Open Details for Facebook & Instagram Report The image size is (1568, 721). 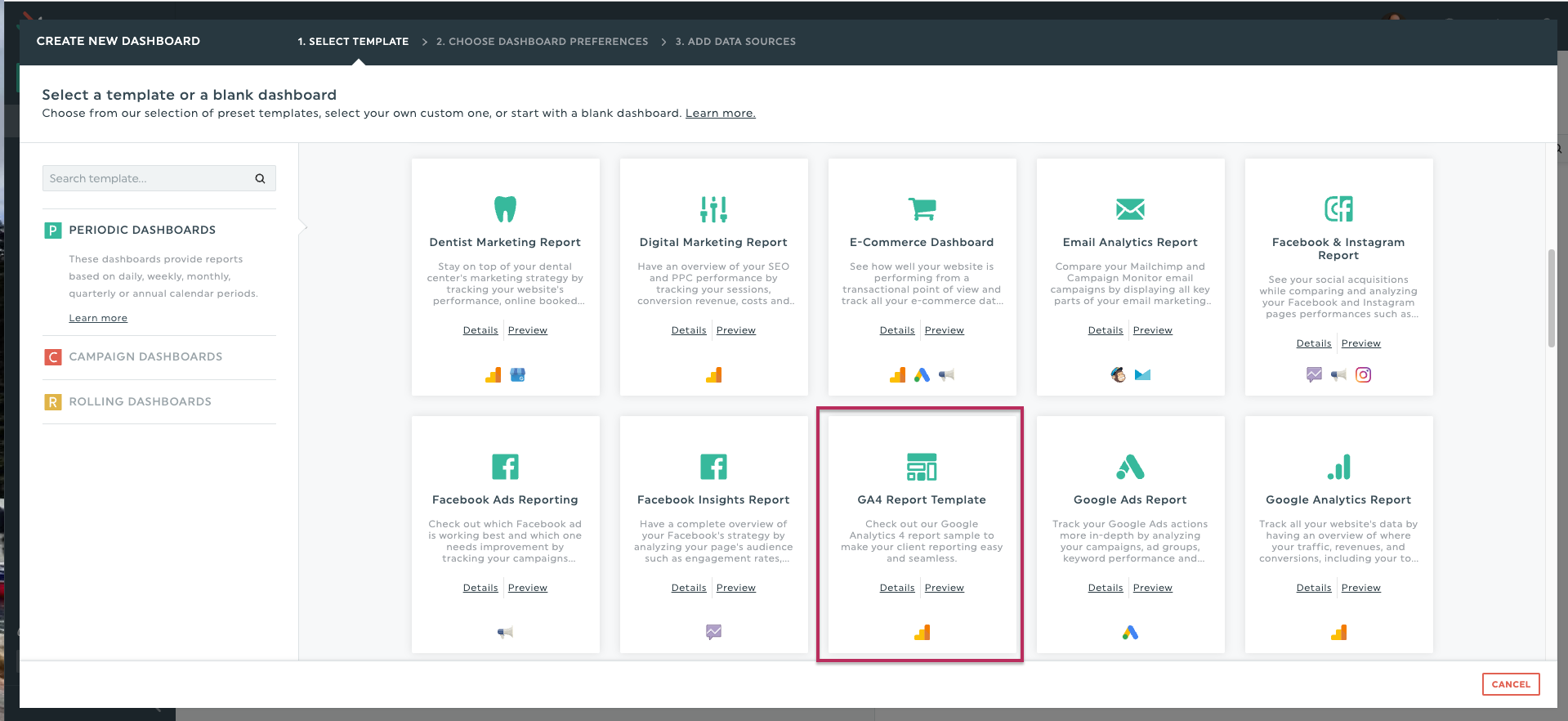click(1314, 343)
